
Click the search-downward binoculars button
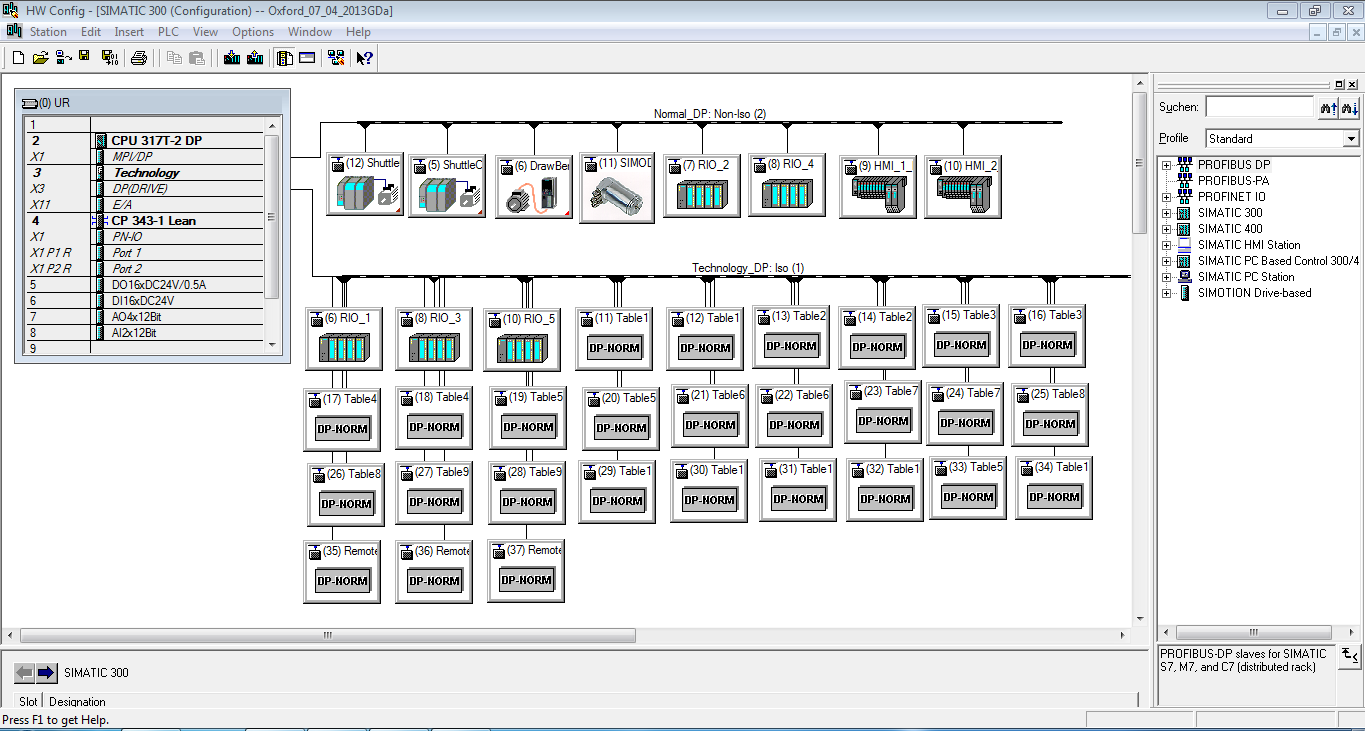click(x=1349, y=107)
